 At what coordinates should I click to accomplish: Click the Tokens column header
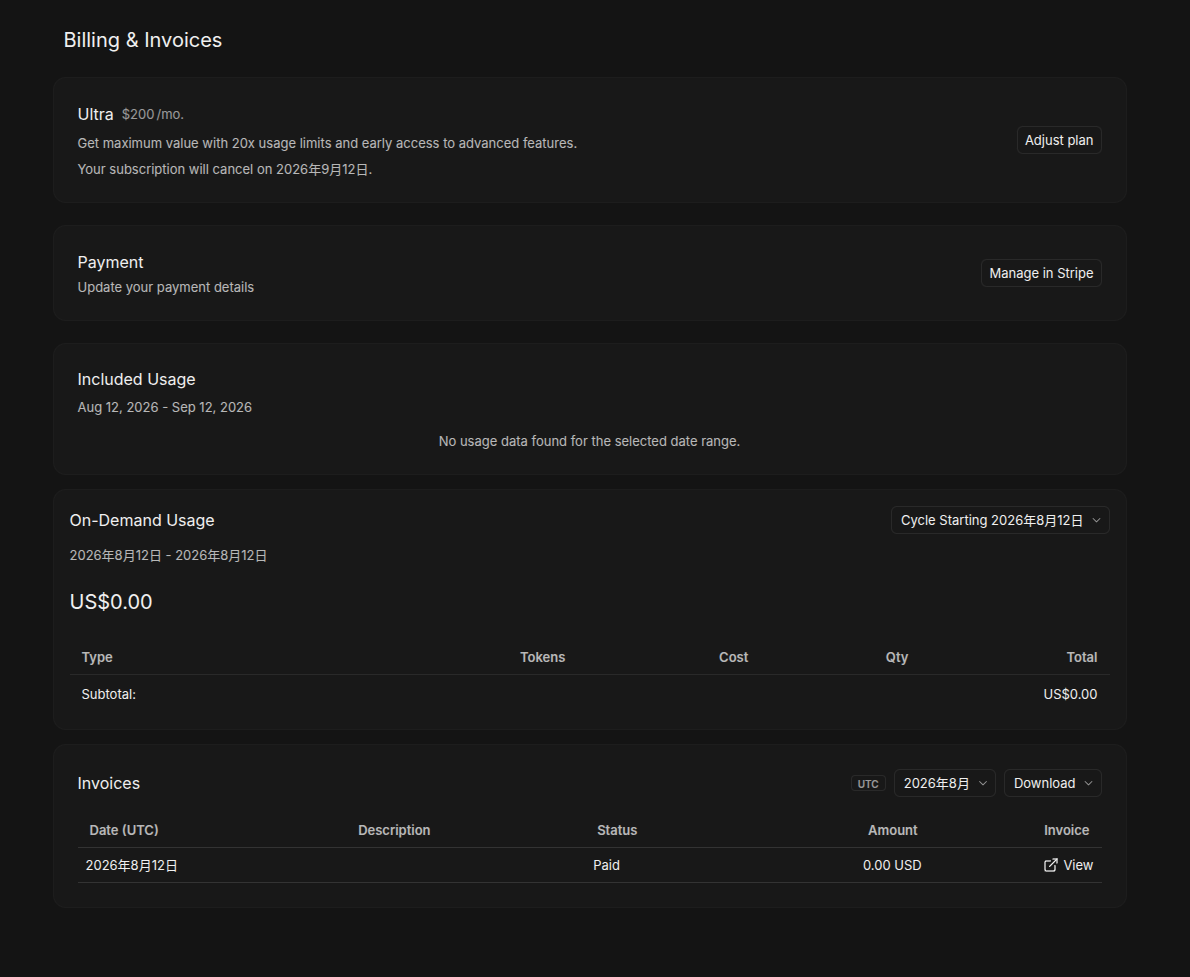point(543,657)
